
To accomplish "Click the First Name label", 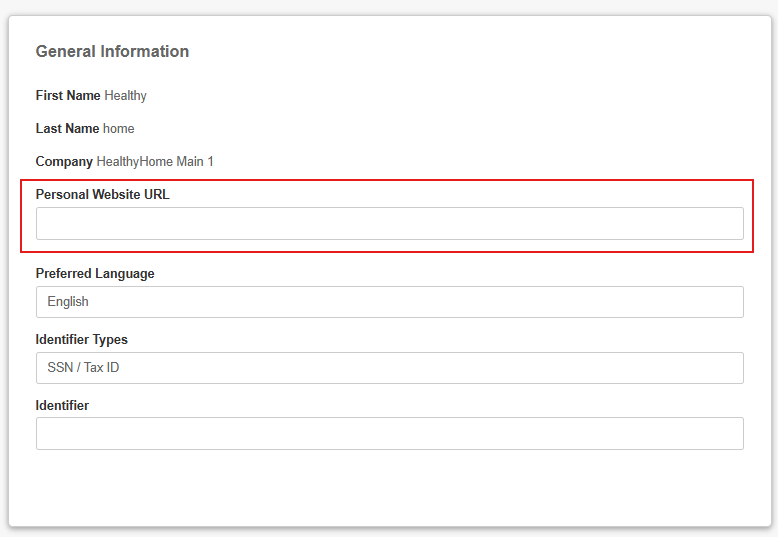I will (x=68, y=95).
